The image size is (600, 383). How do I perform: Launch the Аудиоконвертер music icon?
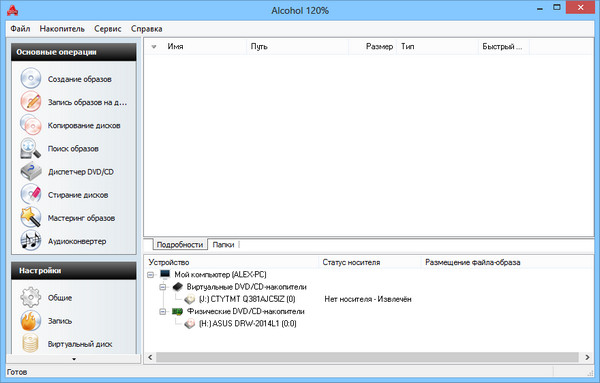point(31,241)
